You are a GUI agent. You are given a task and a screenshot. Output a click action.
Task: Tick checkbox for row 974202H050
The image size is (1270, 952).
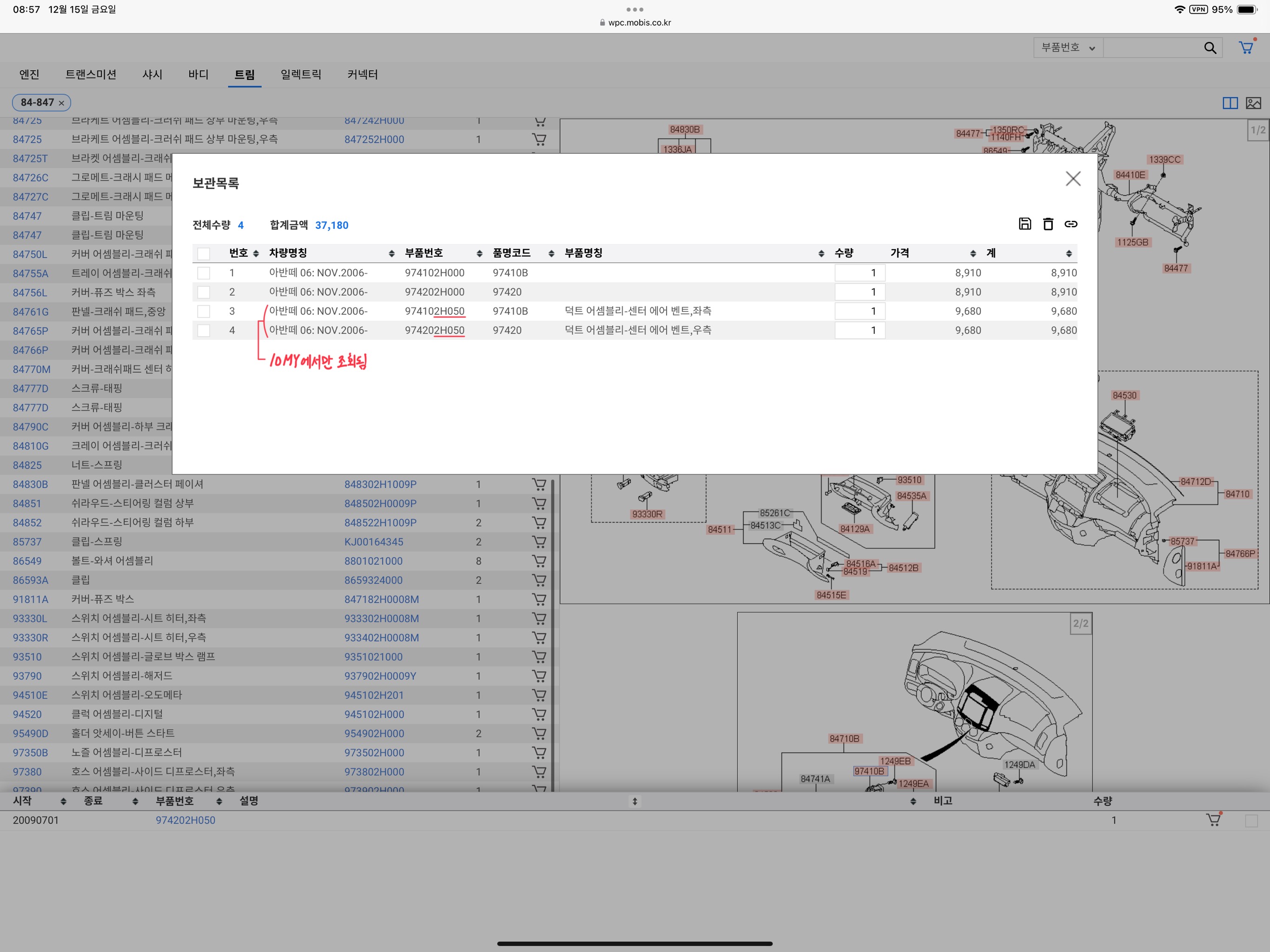point(203,331)
